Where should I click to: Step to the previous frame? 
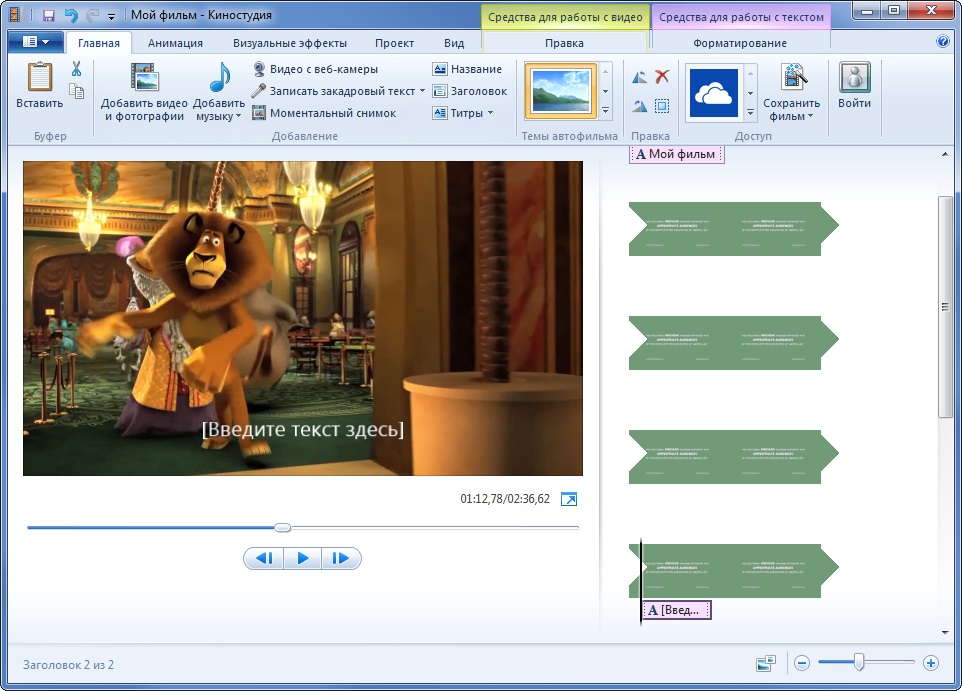click(x=264, y=559)
